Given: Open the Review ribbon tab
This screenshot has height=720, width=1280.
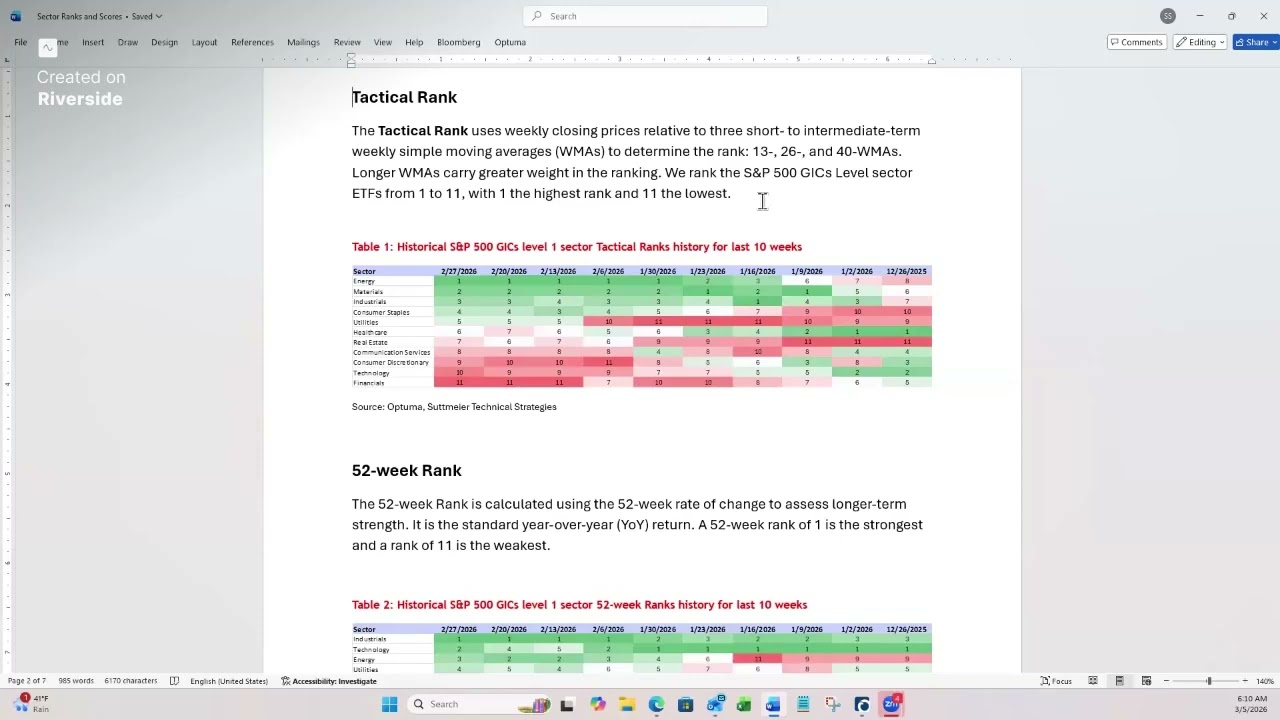Looking at the screenshot, I should (347, 42).
